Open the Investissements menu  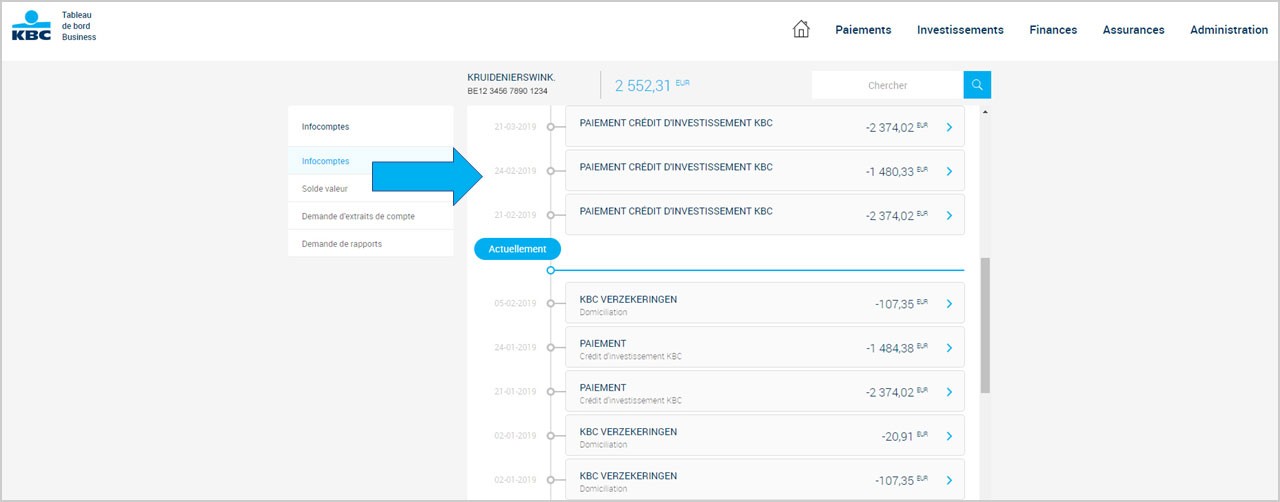pyautogui.click(x=960, y=30)
